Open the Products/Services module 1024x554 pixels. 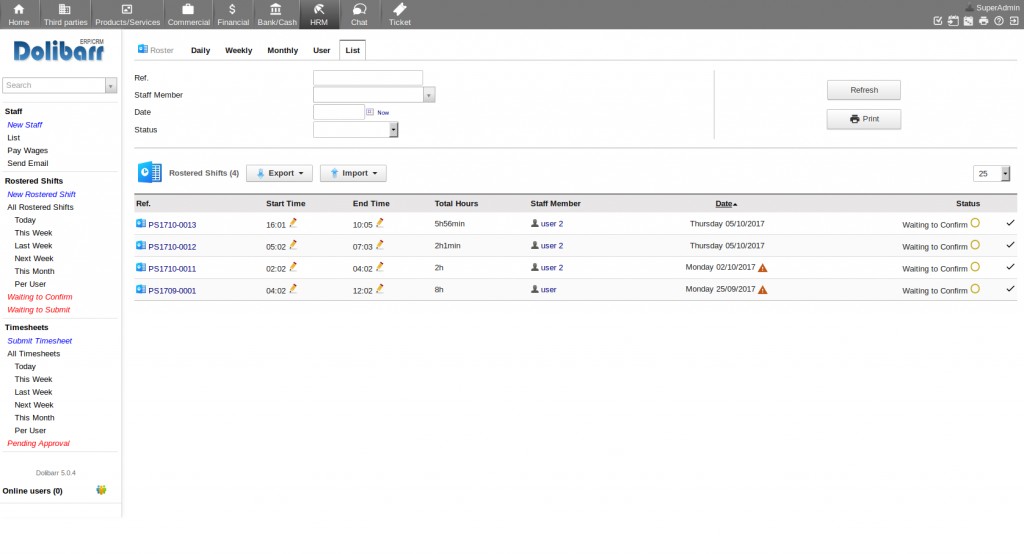pos(127,14)
